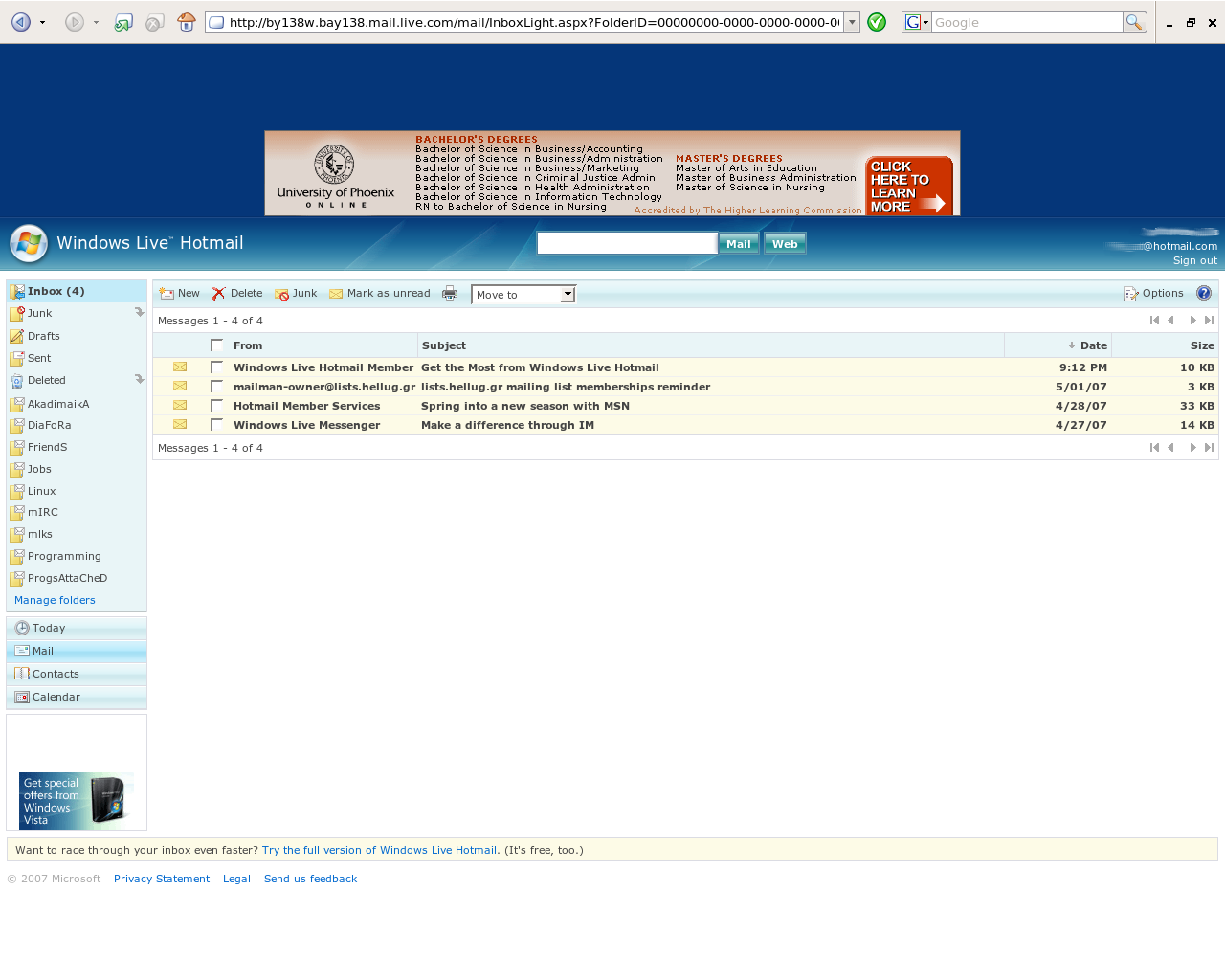Click the Hotmail search input field
The height and width of the screenshot is (980, 1225).
point(627,244)
